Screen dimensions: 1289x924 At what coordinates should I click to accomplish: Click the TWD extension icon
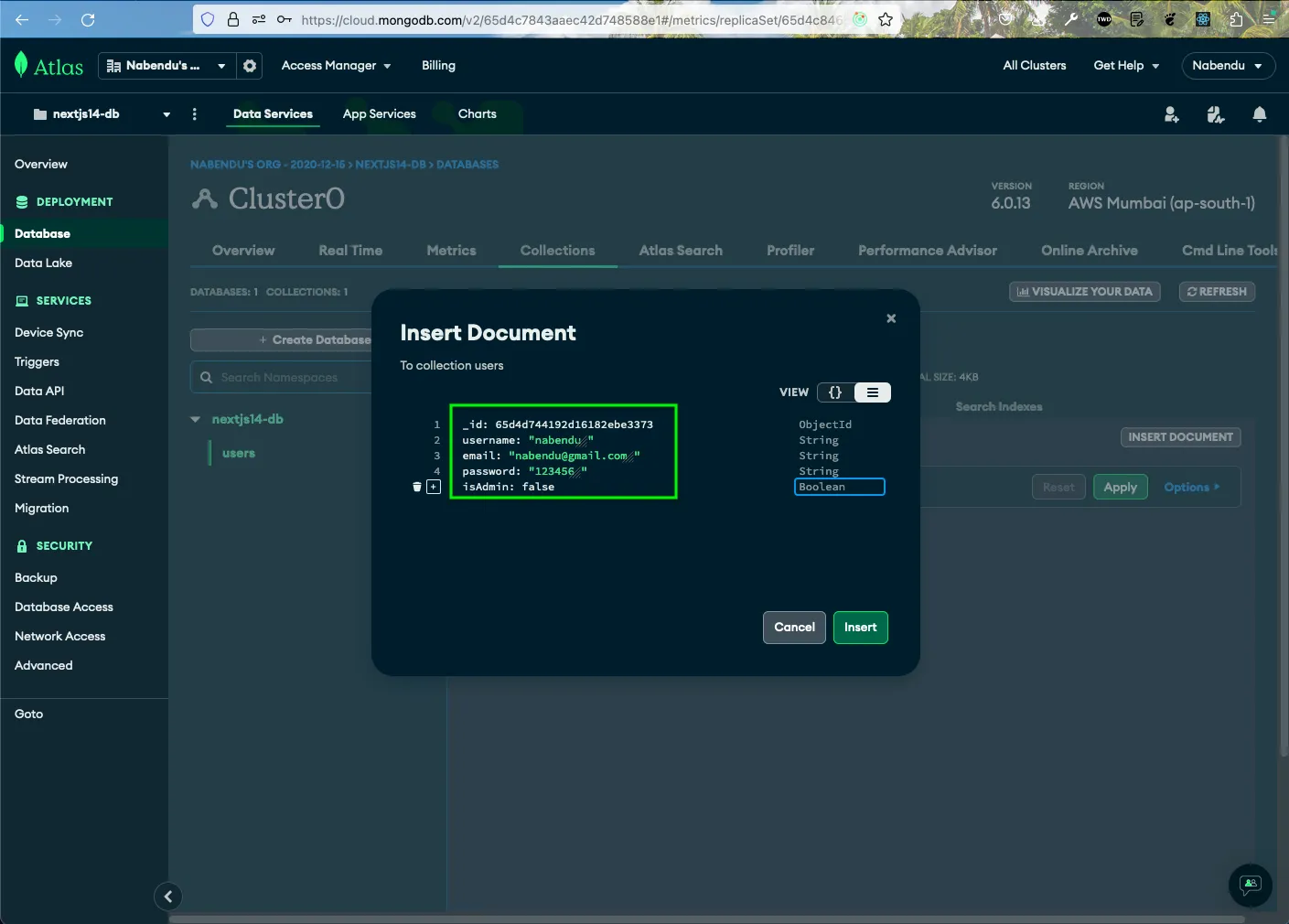[1104, 19]
